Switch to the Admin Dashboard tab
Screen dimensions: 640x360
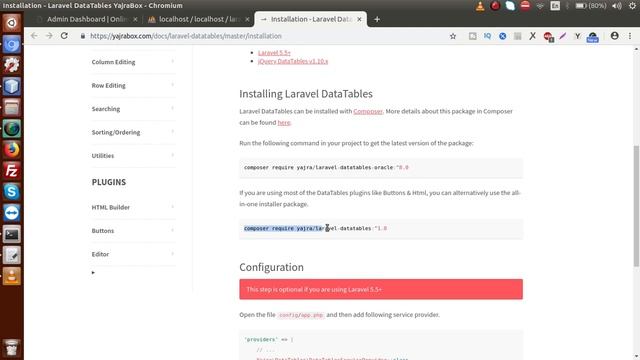tap(87, 19)
